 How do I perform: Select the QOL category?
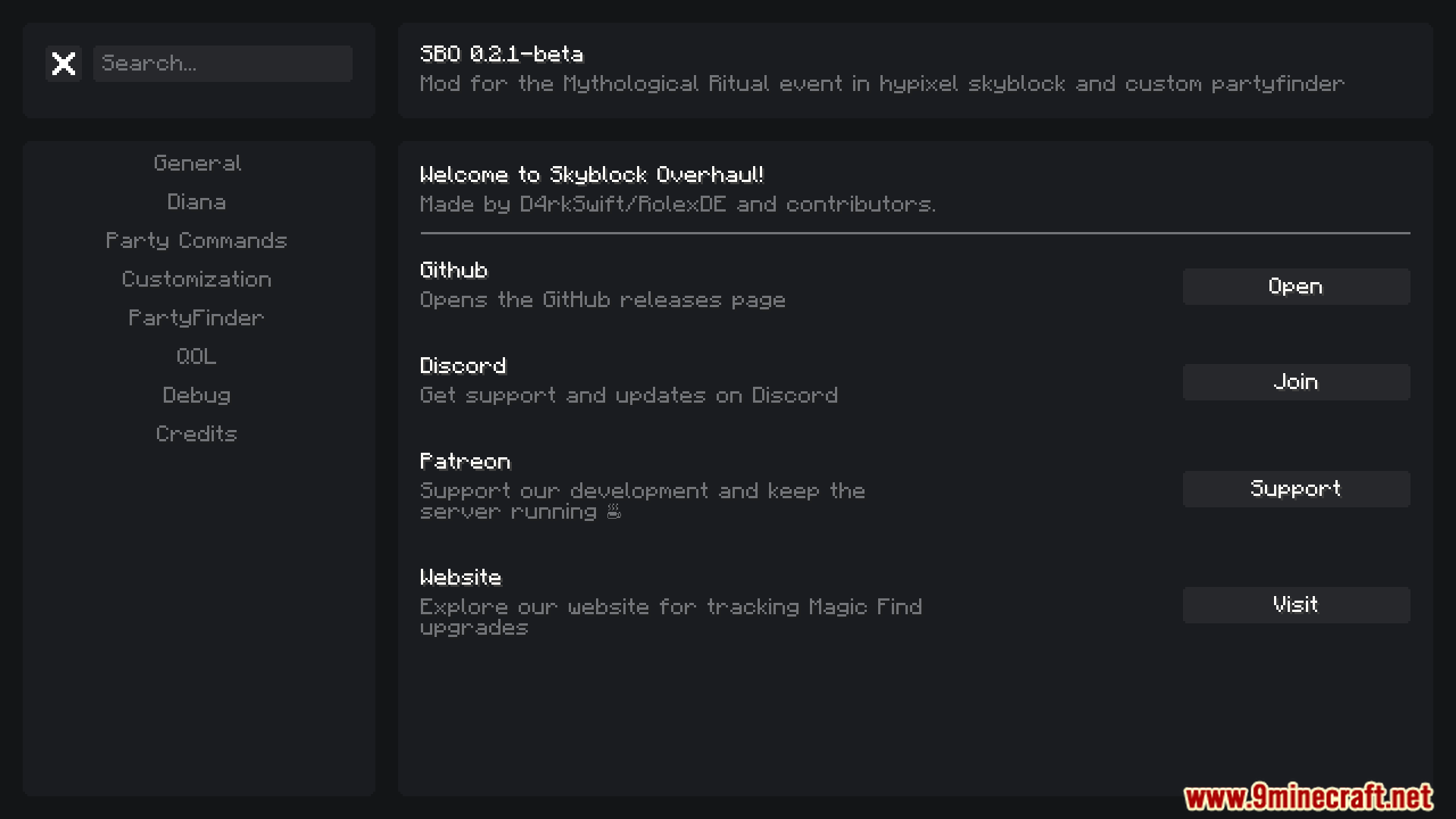[x=196, y=356]
